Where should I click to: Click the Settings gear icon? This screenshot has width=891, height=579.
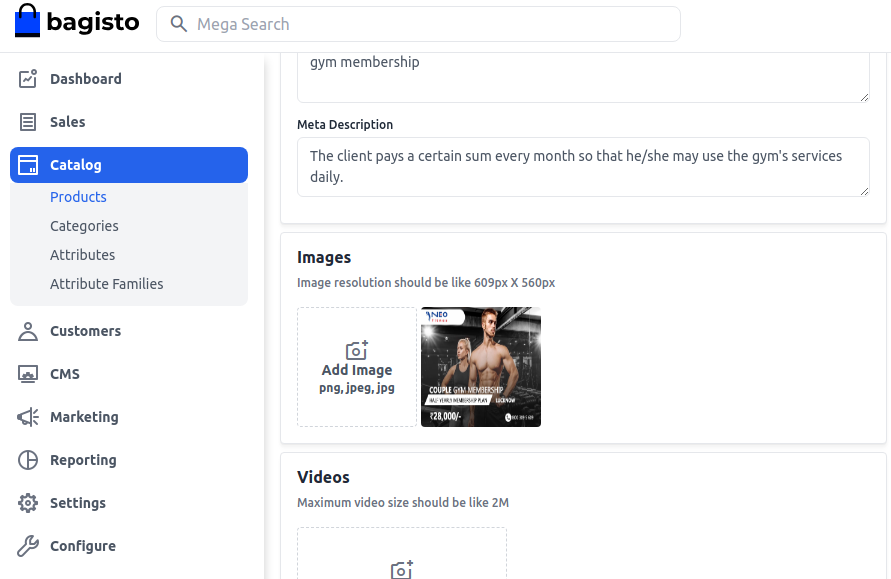click(x=28, y=503)
